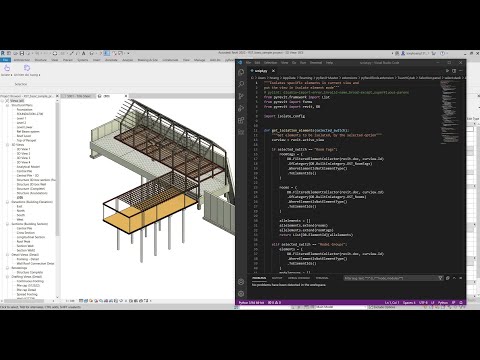
Task: Click the Revit application R logo
Action: click(3, 53)
